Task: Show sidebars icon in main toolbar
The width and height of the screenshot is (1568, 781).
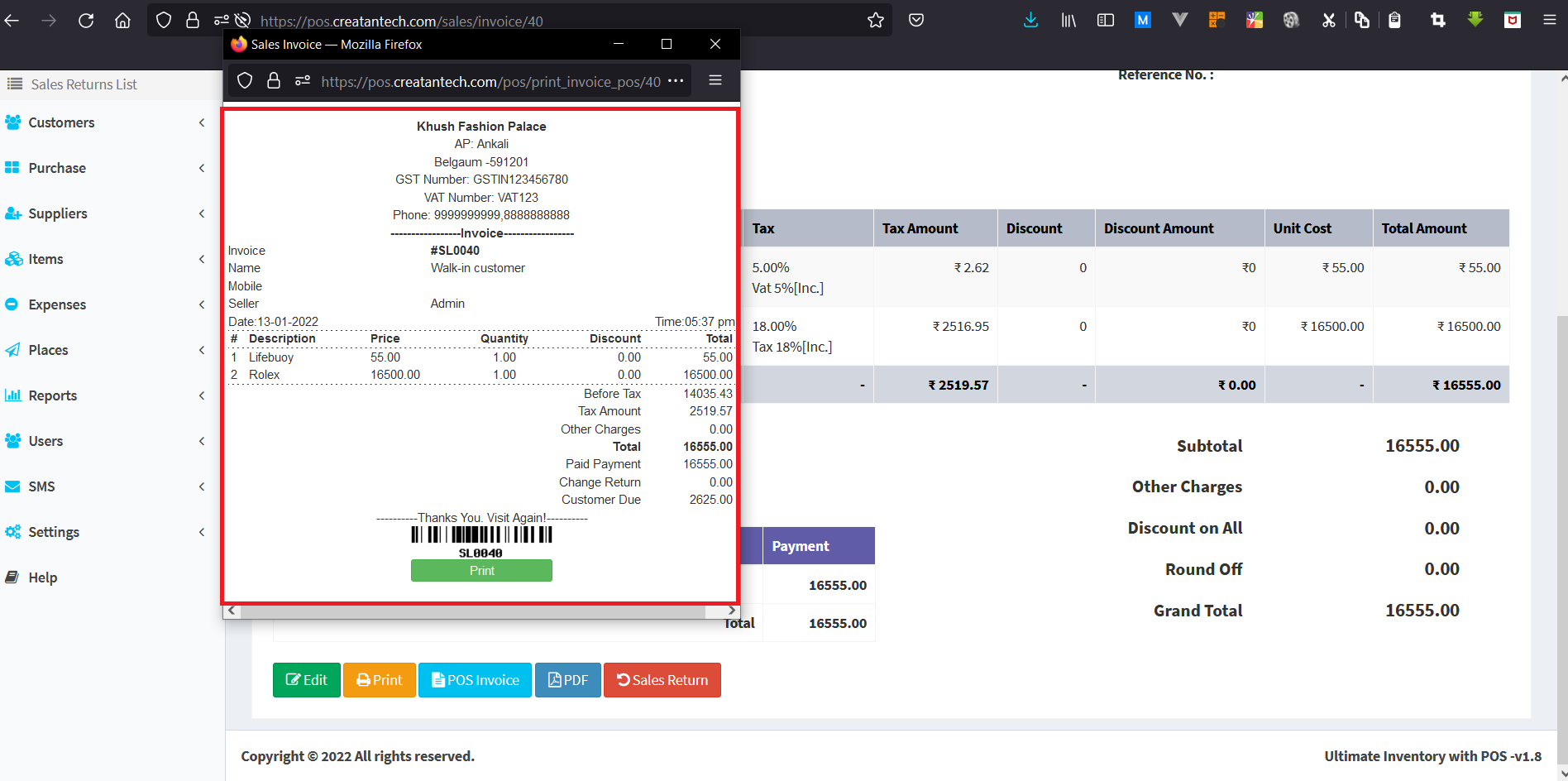Action: point(1106,21)
